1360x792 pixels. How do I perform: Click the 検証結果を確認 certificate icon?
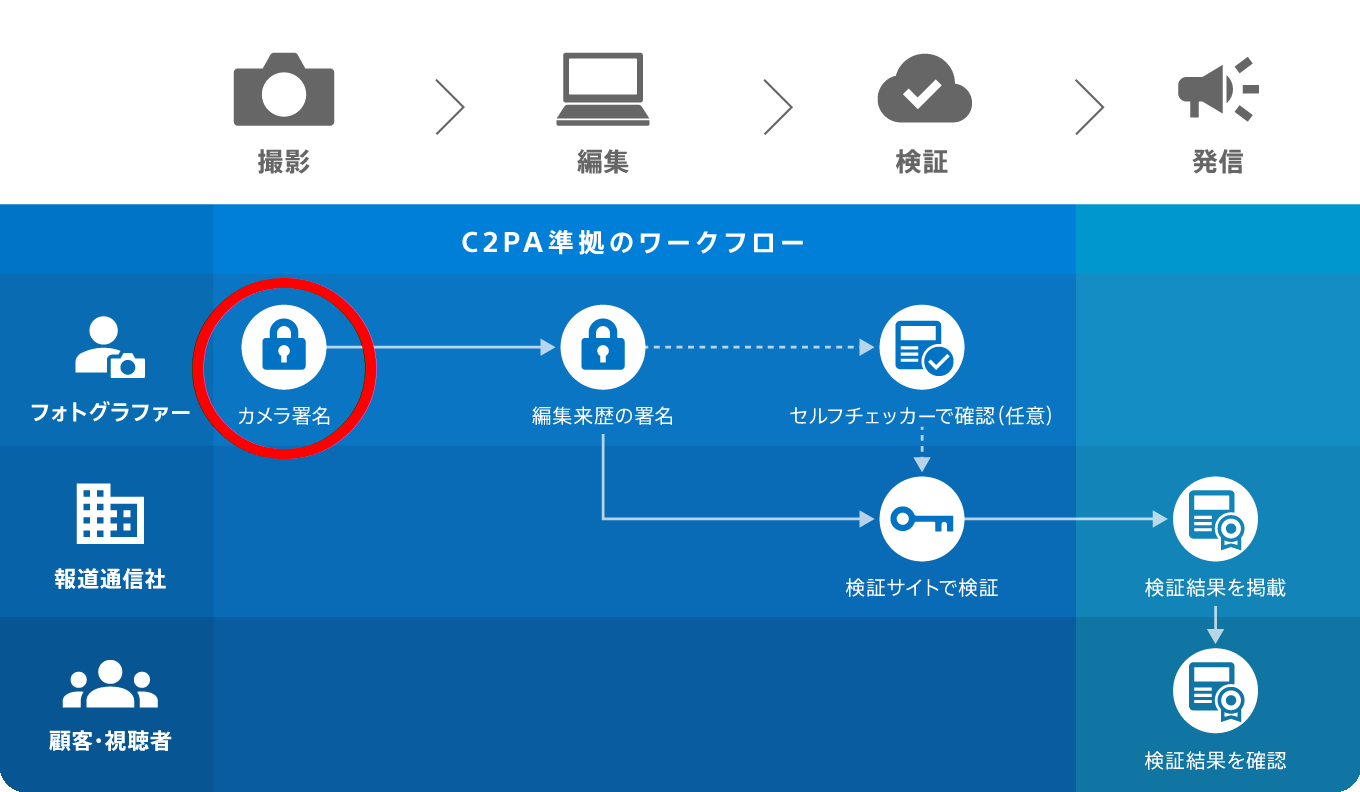1215,691
